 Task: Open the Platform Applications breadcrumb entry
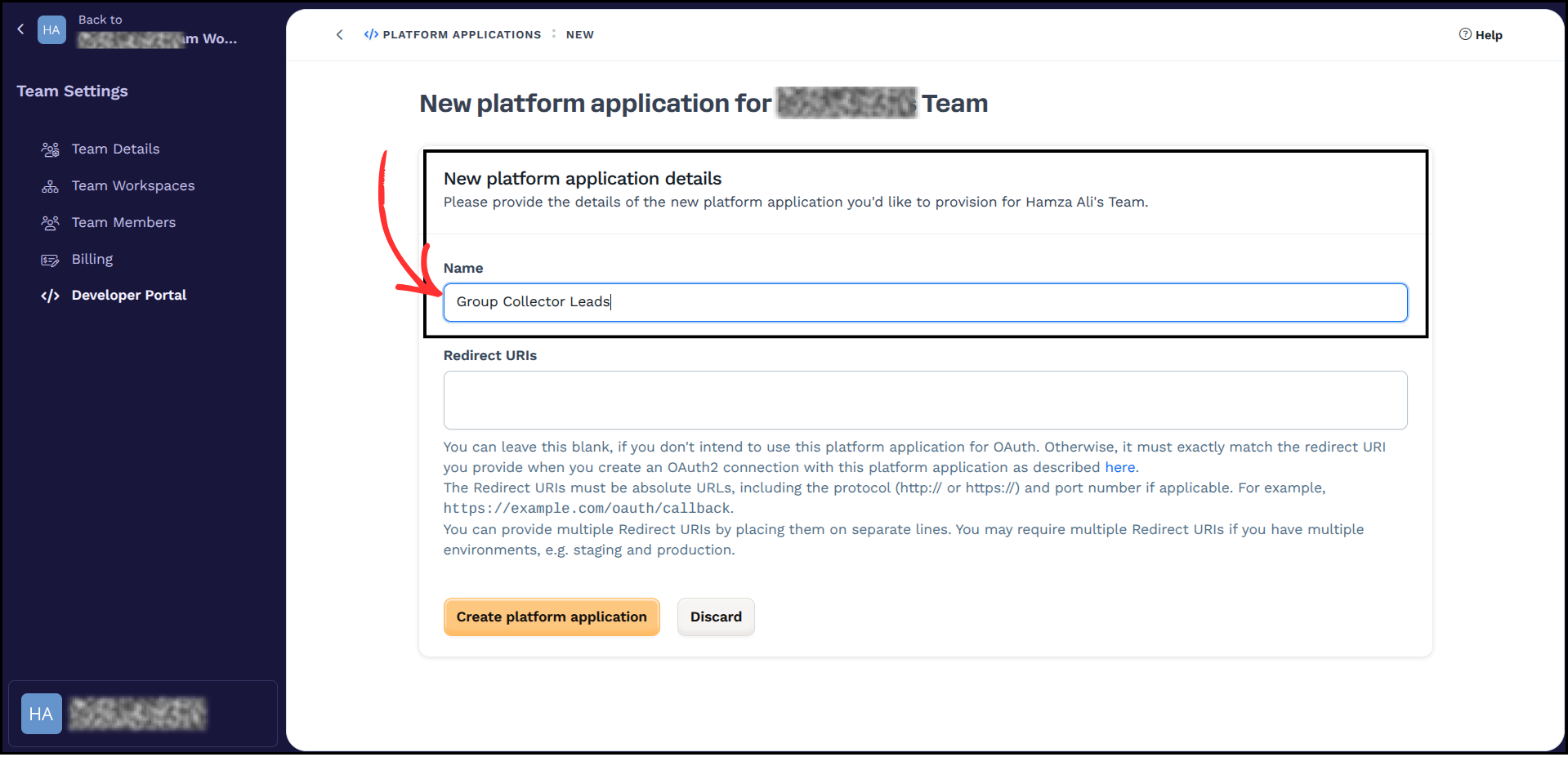click(x=462, y=34)
